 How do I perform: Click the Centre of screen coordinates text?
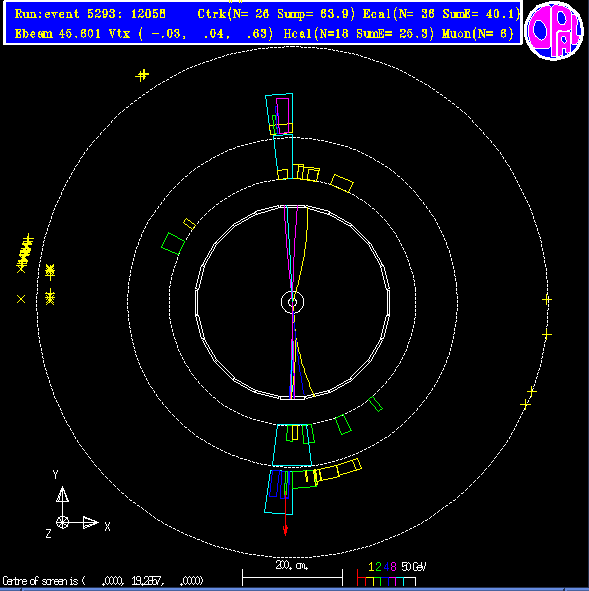[103, 581]
